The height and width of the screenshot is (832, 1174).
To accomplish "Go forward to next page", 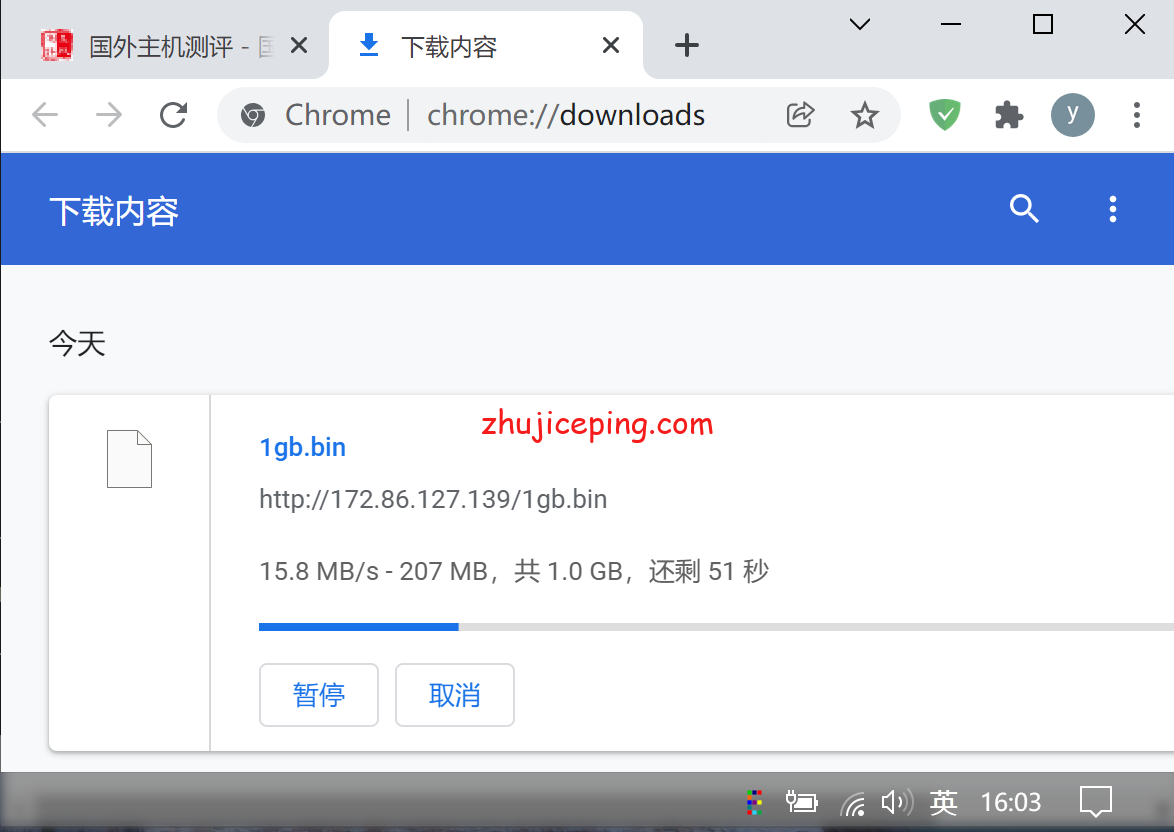I will click(x=109, y=115).
